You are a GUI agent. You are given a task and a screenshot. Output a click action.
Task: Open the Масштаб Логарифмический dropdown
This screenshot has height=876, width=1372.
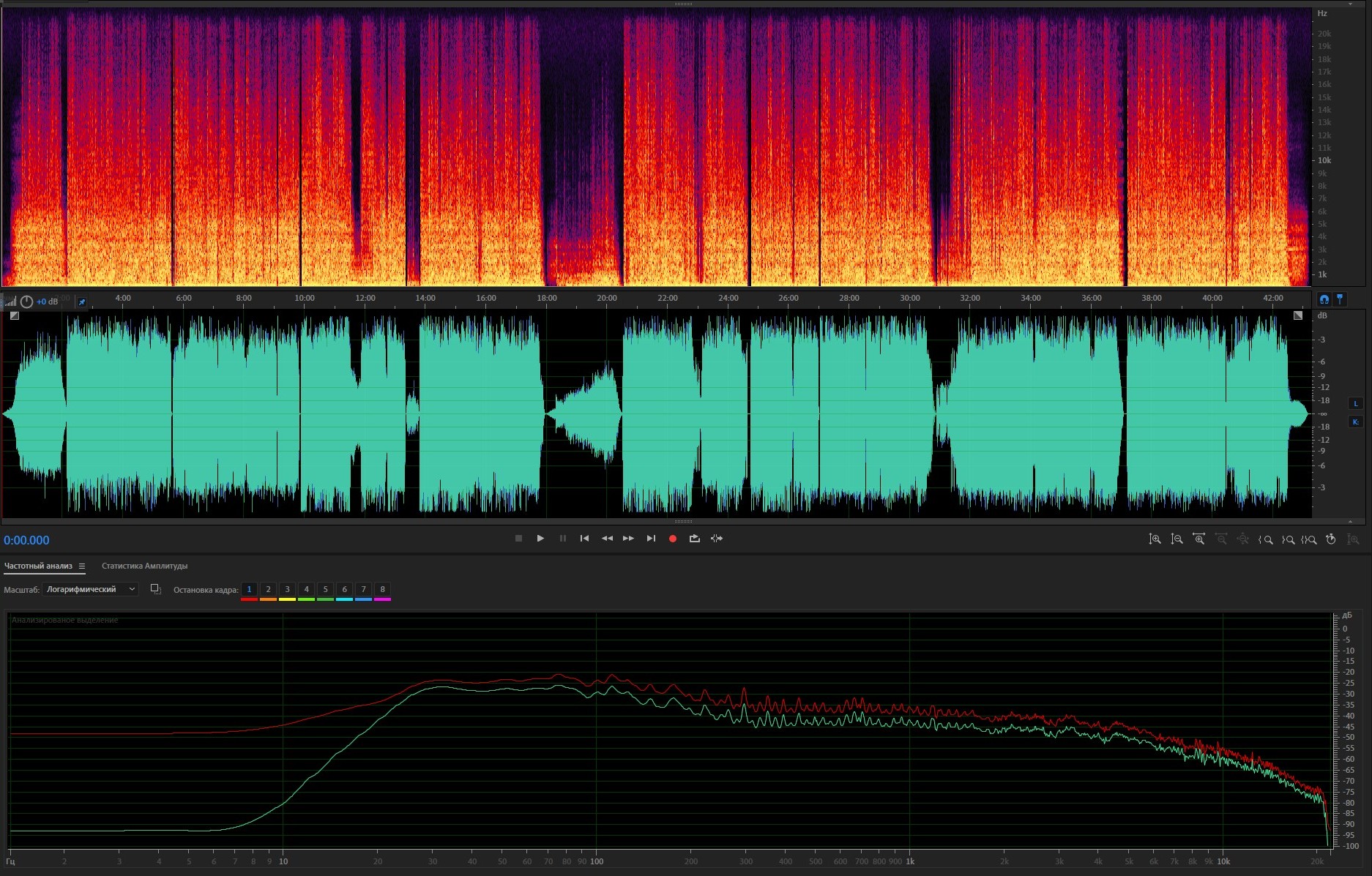[x=91, y=589]
